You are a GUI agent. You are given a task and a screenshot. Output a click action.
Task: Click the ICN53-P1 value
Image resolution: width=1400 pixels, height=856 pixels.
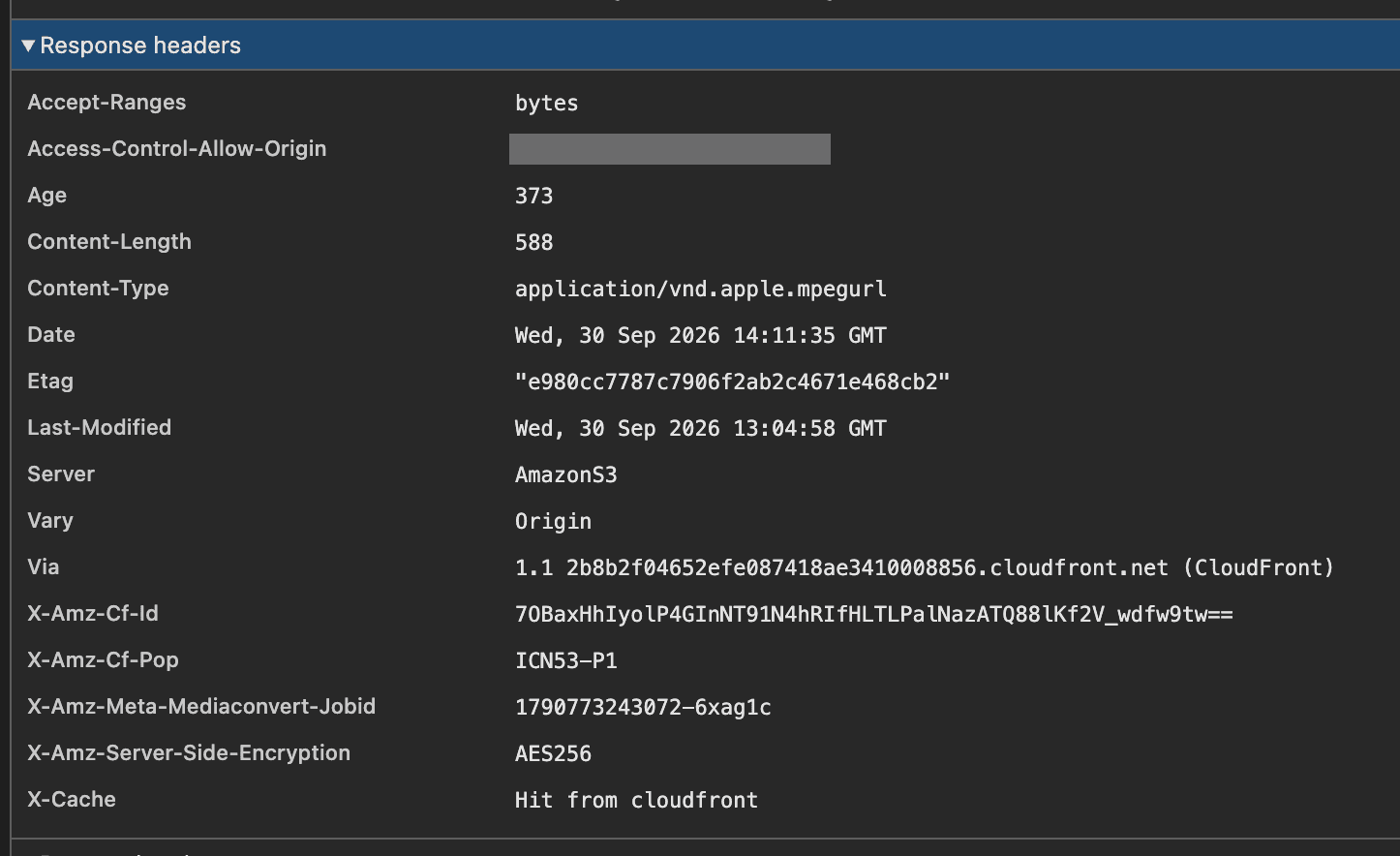point(566,660)
